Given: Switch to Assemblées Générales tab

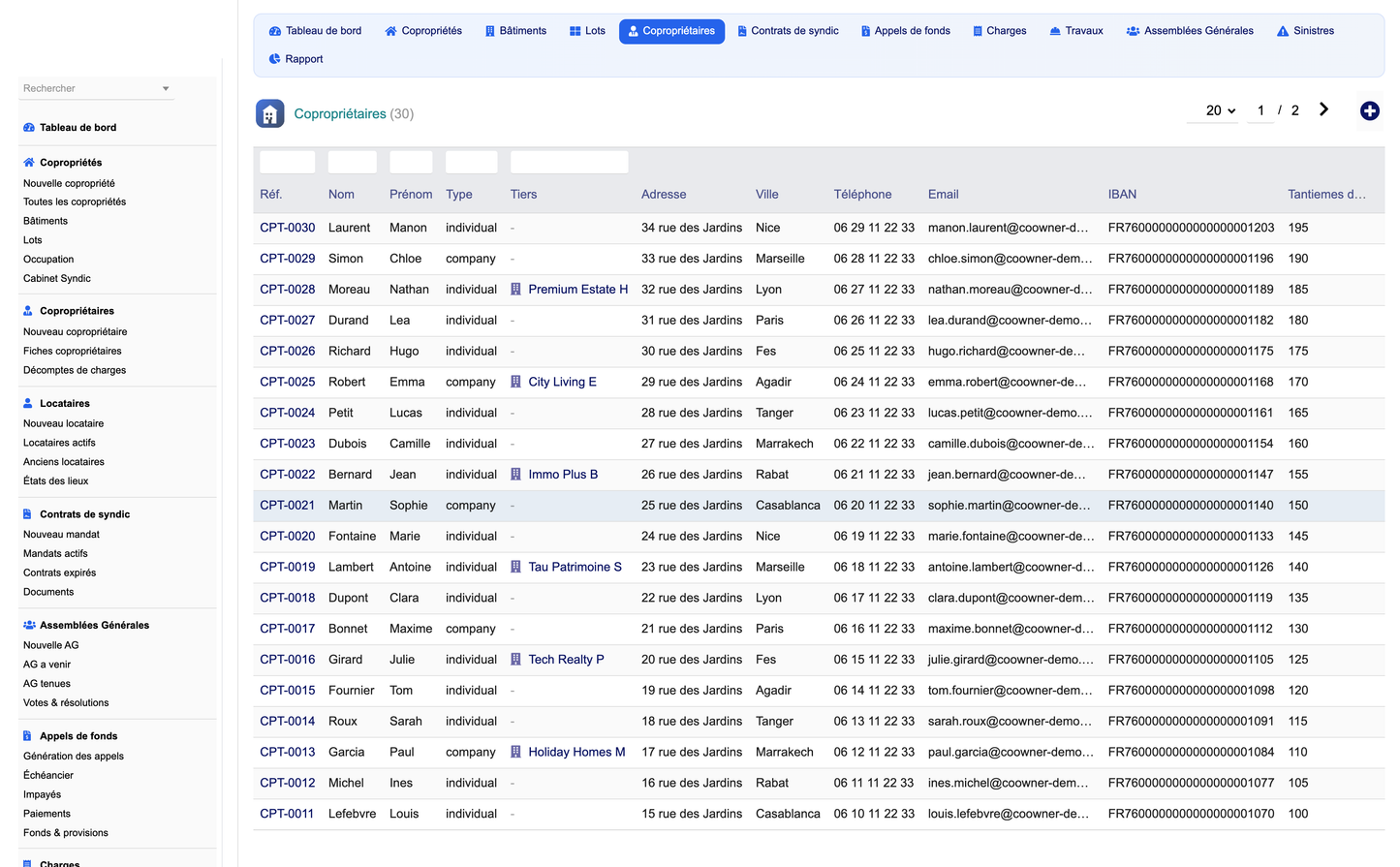Looking at the screenshot, I should click(x=1190, y=31).
